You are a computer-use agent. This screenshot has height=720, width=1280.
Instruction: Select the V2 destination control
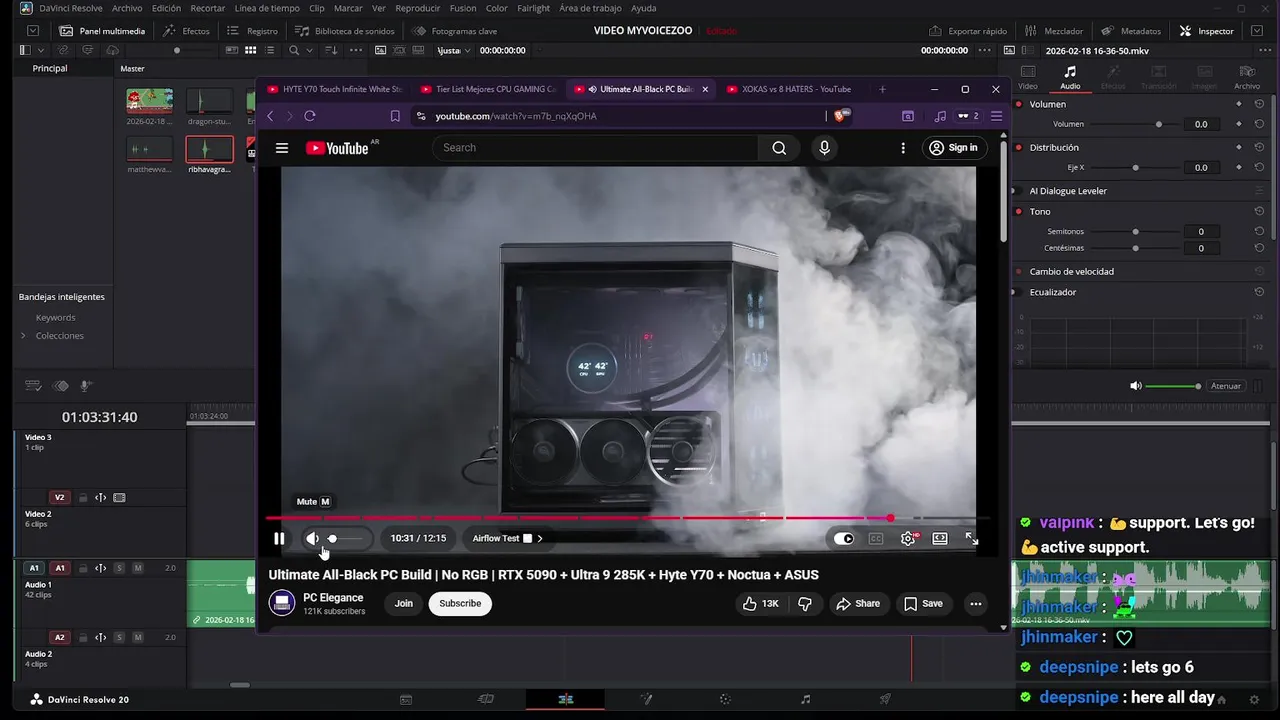pyautogui.click(x=59, y=497)
